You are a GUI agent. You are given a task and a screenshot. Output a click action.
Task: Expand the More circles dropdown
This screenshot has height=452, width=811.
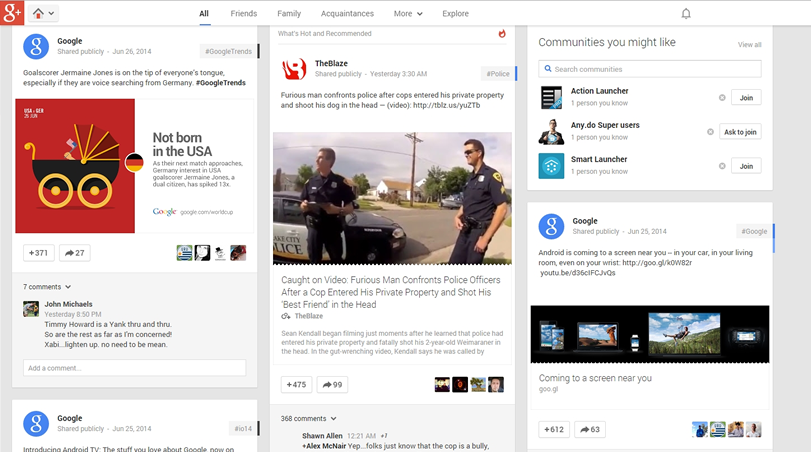pyautogui.click(x=408, y=14)
